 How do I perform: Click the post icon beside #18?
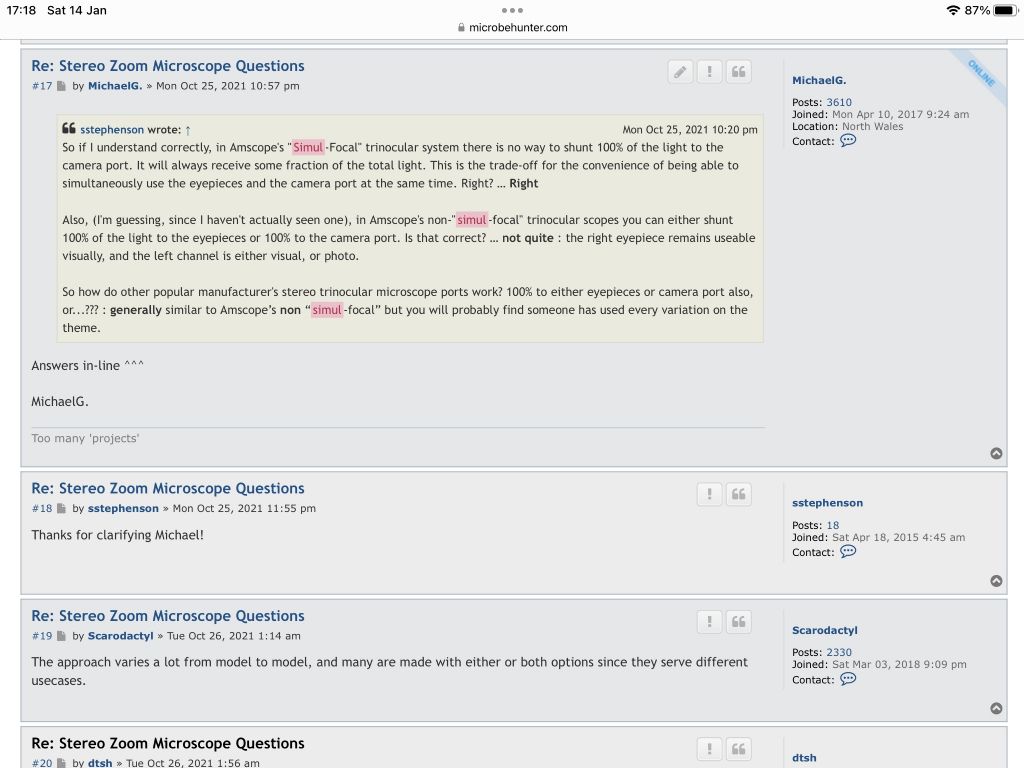point(61,508)
